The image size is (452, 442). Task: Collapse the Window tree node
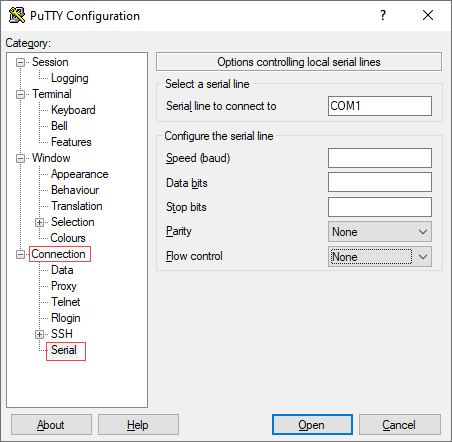pos(20,158)
